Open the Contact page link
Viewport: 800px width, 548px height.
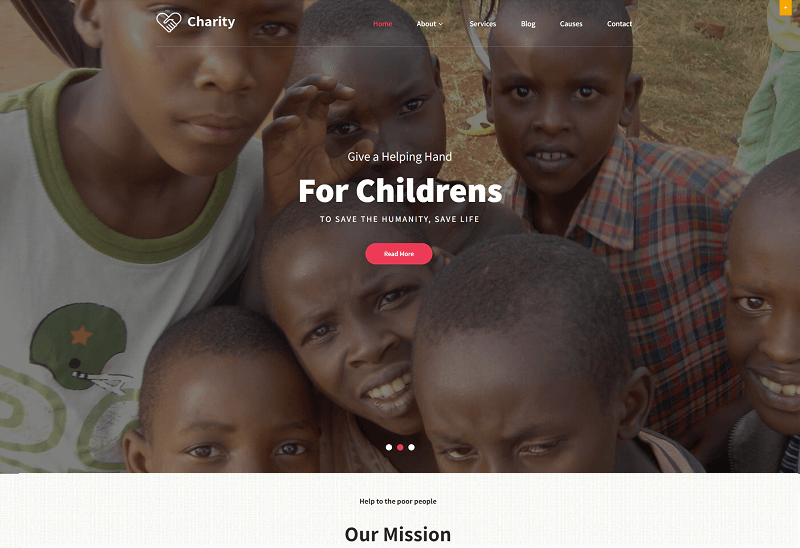(619, 23)
